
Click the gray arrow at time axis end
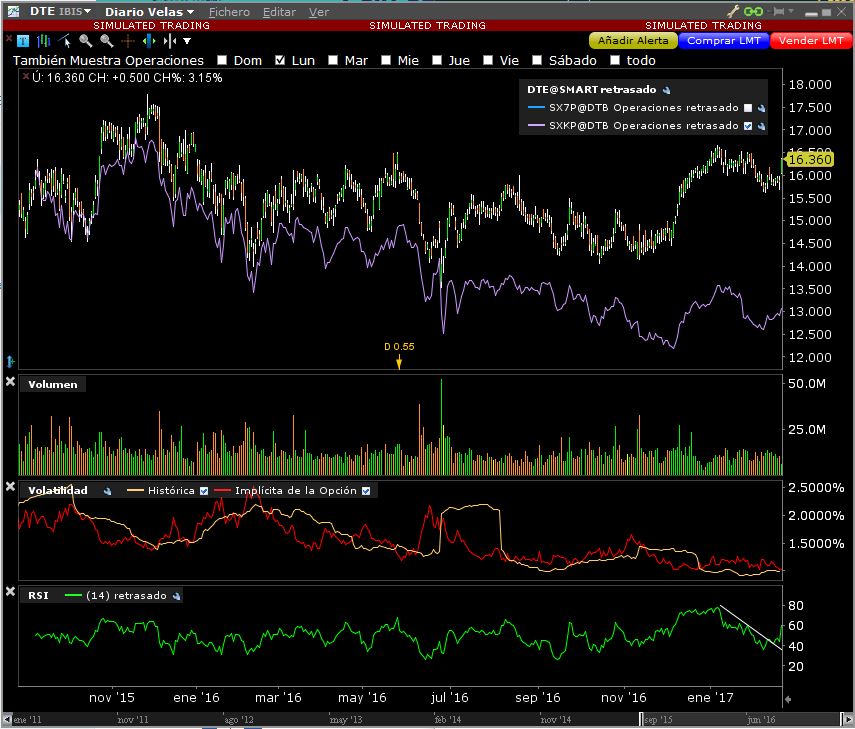[x=787, y=699]
